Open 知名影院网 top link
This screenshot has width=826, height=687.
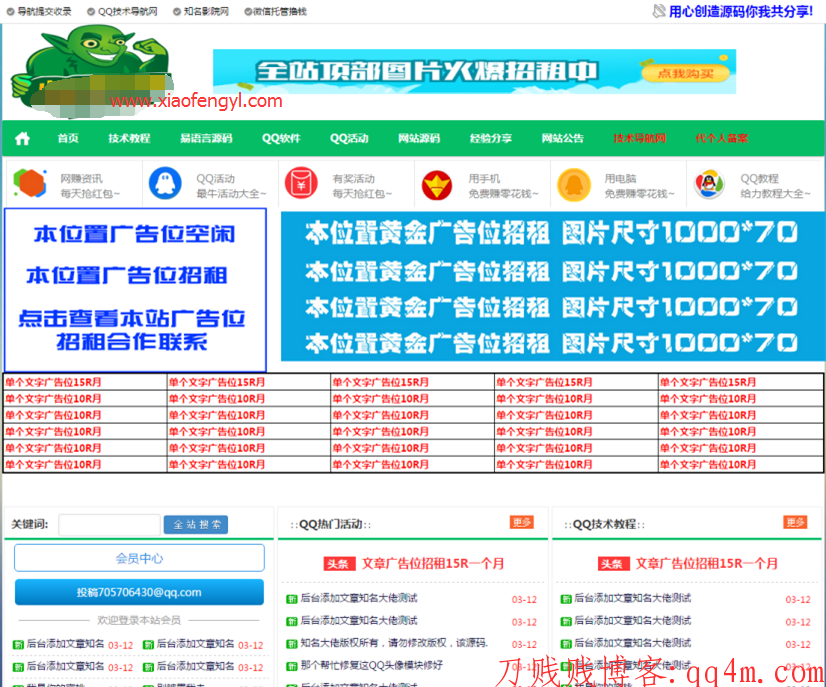pyautogui.click(x=206, y=12)
